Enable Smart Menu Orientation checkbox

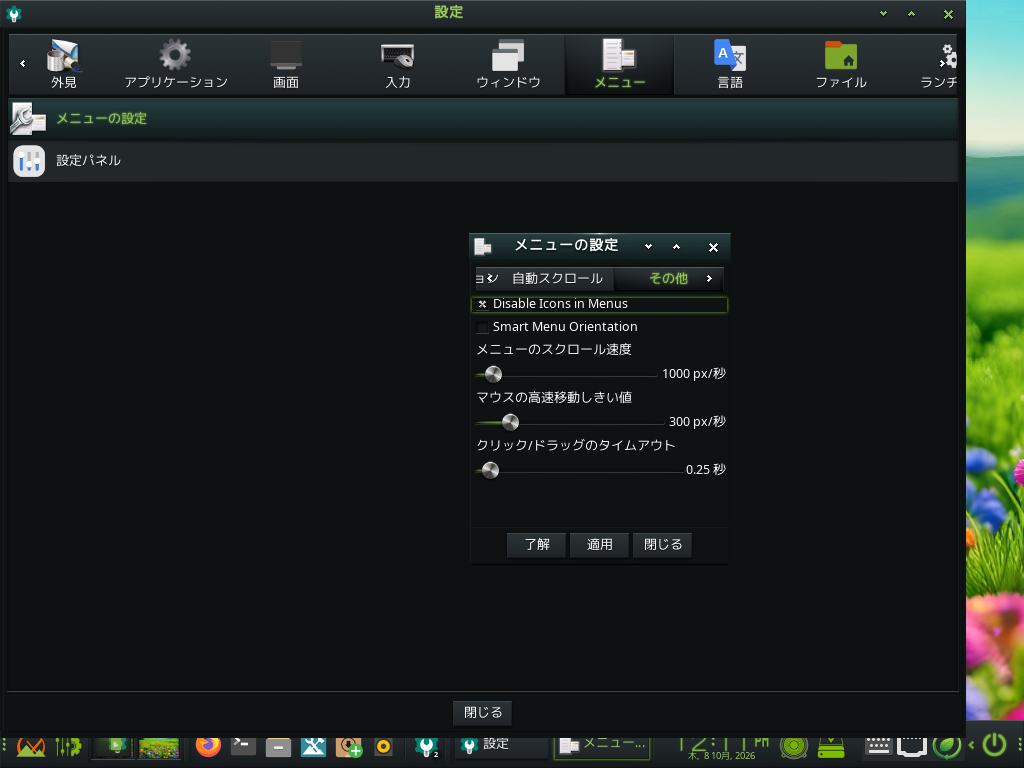(483, 327)
